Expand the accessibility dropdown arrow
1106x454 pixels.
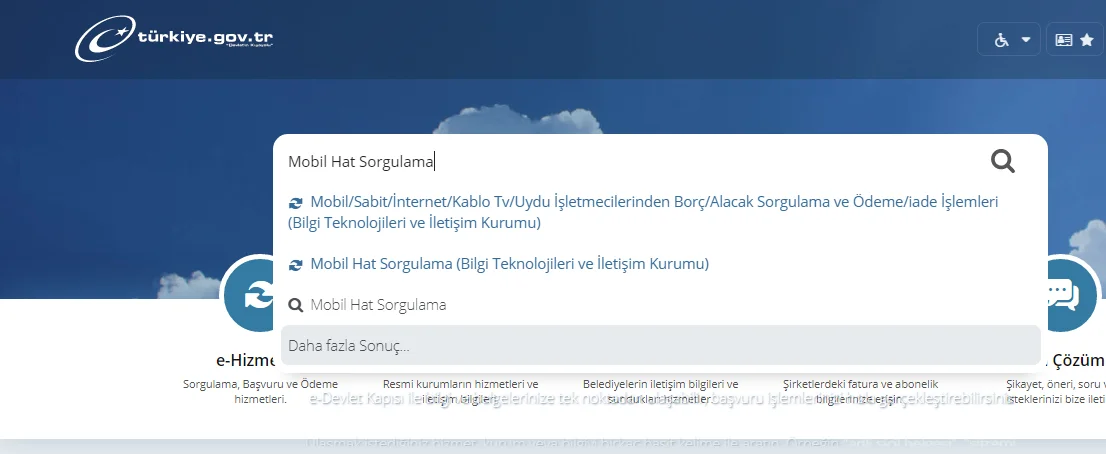(1026, 40)
